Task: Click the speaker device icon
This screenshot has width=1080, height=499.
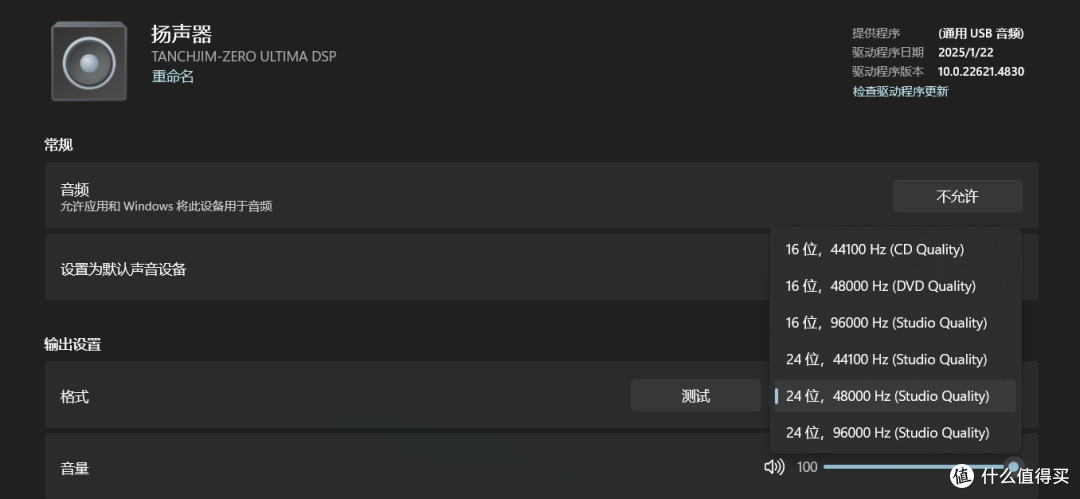Action: click(89, 61)
